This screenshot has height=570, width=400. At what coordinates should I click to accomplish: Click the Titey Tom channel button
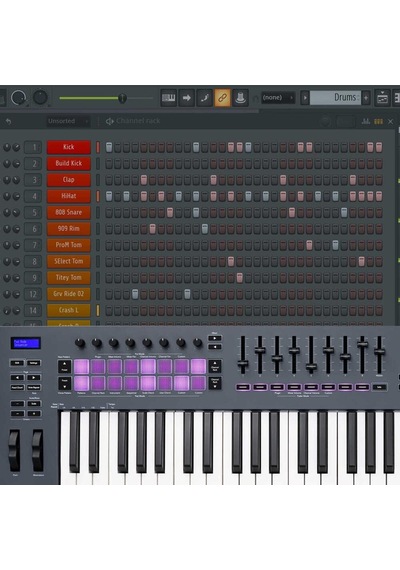[x=69, y=278]
